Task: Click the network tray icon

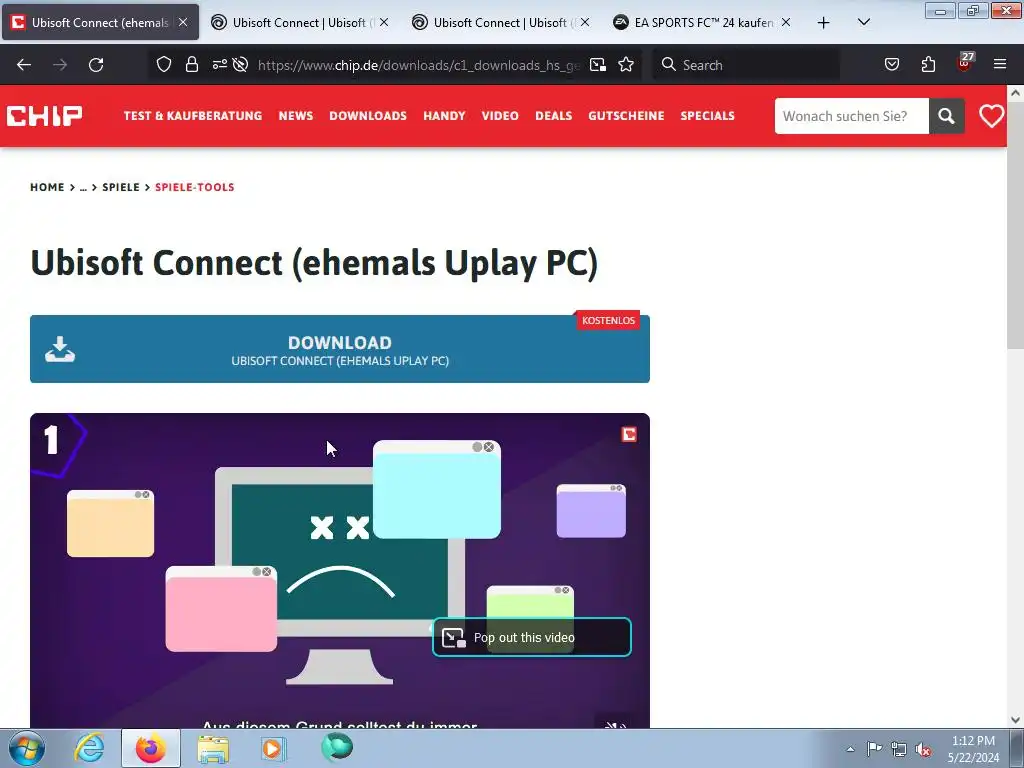Action: 899,749
